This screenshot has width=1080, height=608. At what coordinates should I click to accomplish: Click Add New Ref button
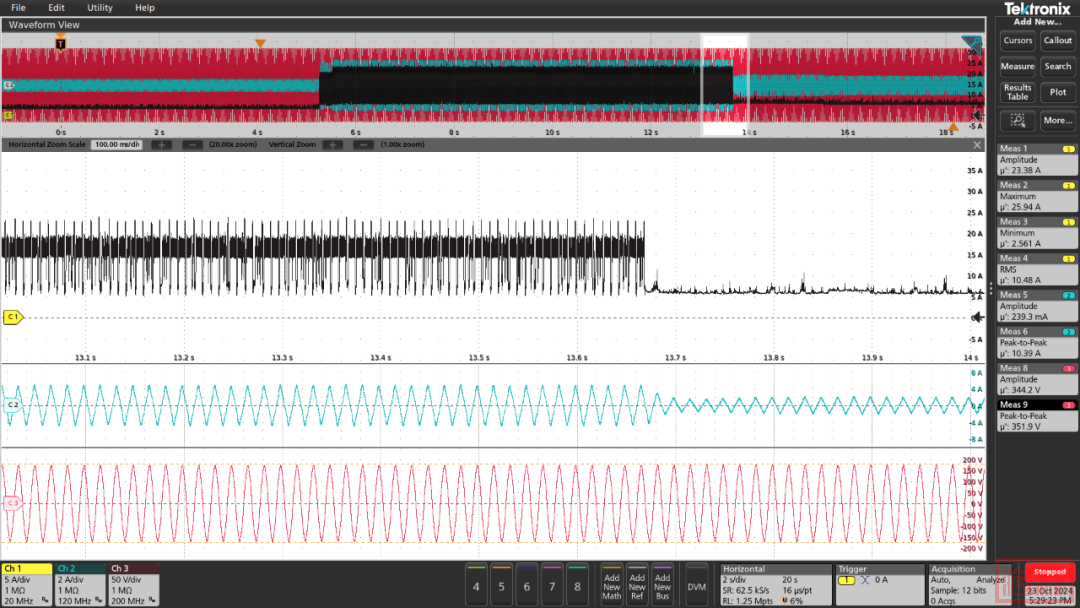point(637,585)
